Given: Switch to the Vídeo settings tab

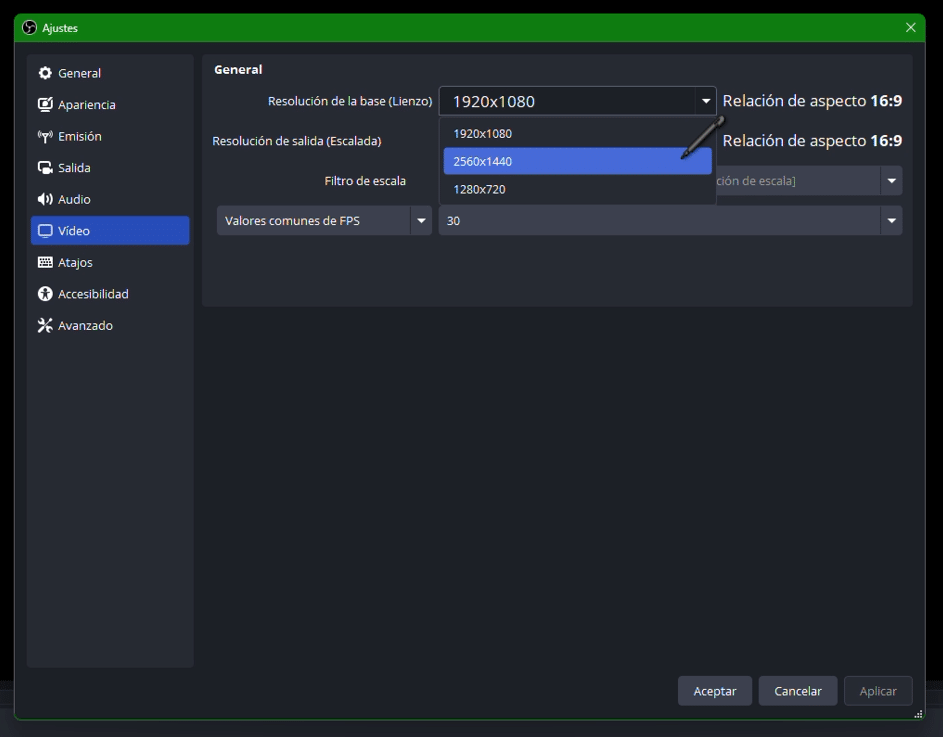Looking at the screenshot, I should pyautogui.click(x=109, y=231).
